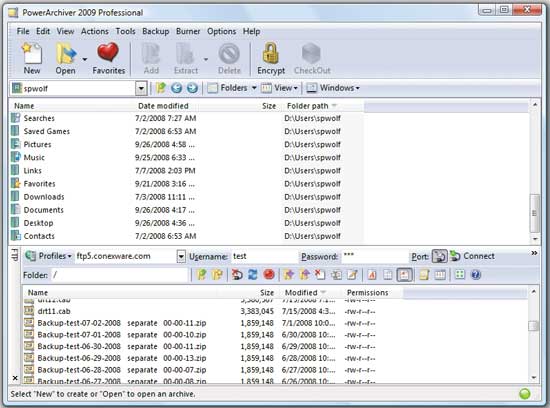
Task: Click the blue Forward arrow icon
Action: [192, 88]
